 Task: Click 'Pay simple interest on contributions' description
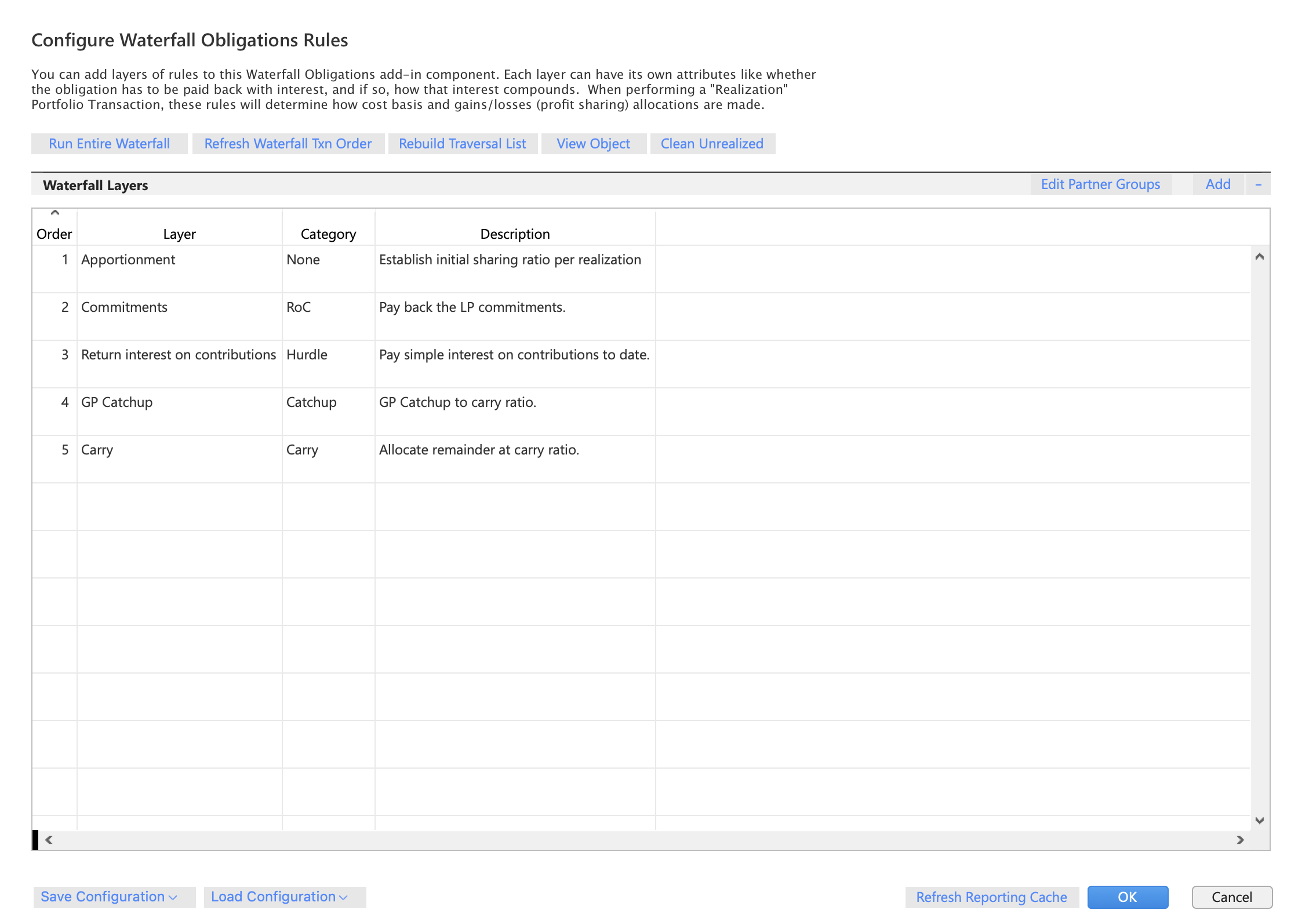click(515, 363)
